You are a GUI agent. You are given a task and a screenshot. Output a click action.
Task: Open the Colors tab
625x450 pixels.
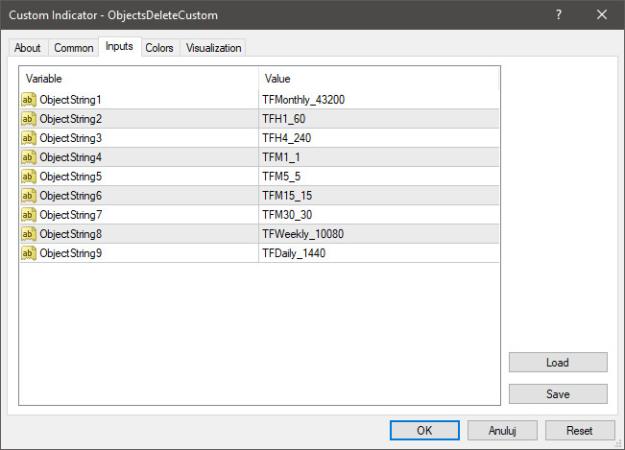pyautogui.click(x=159, y=48)
